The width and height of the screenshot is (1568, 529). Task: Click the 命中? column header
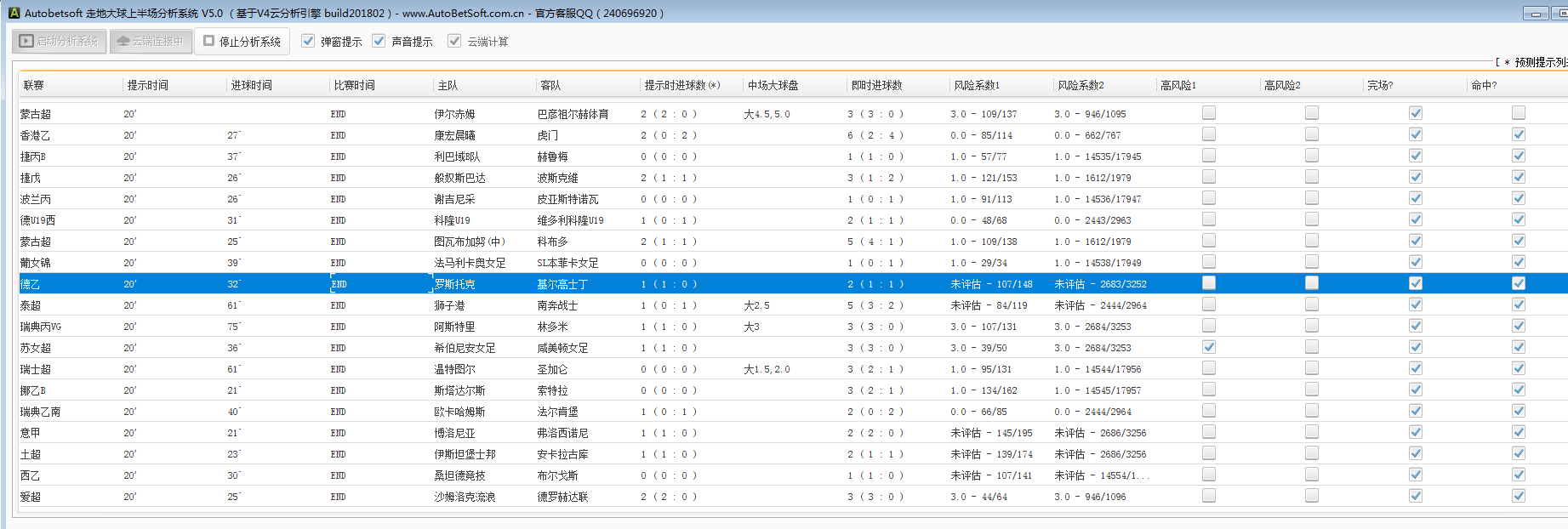1484,85
